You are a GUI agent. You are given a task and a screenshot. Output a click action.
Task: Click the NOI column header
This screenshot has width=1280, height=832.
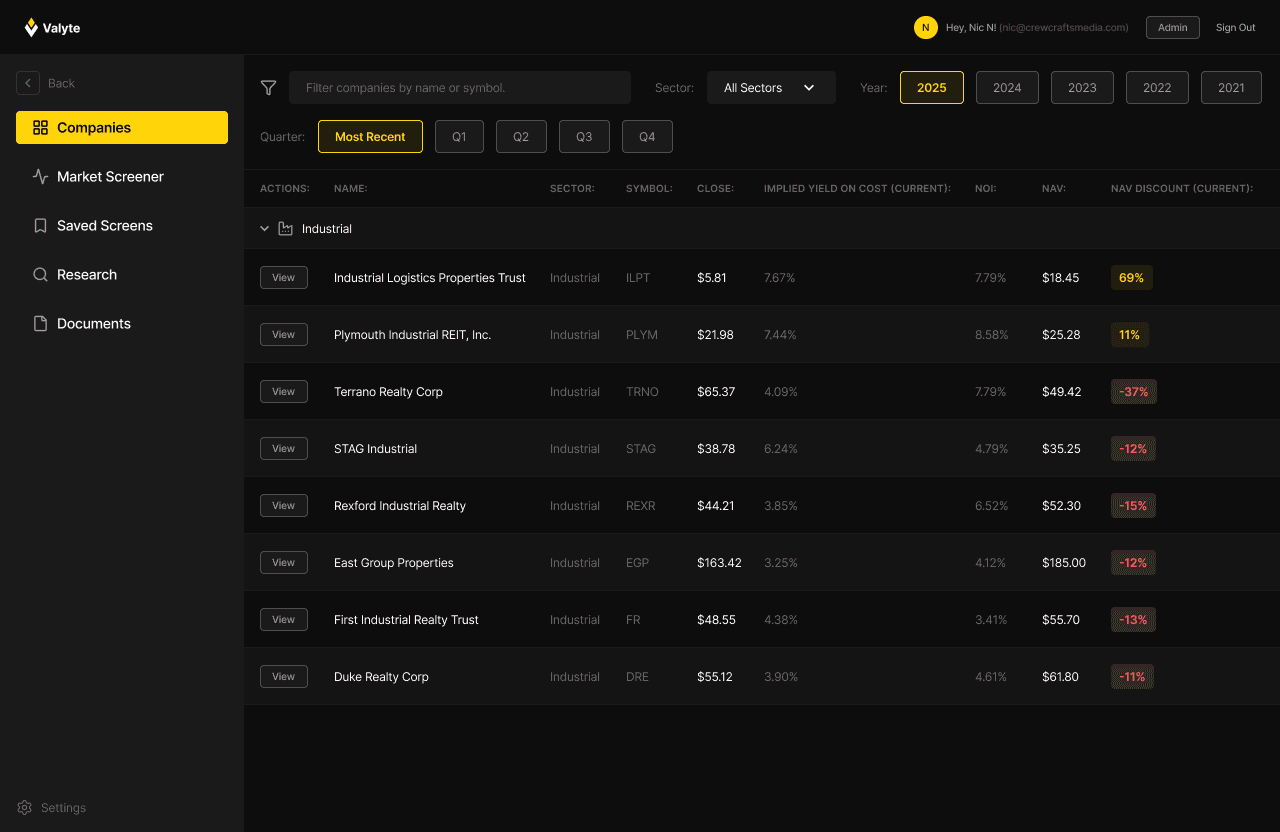tap(986, 189)
